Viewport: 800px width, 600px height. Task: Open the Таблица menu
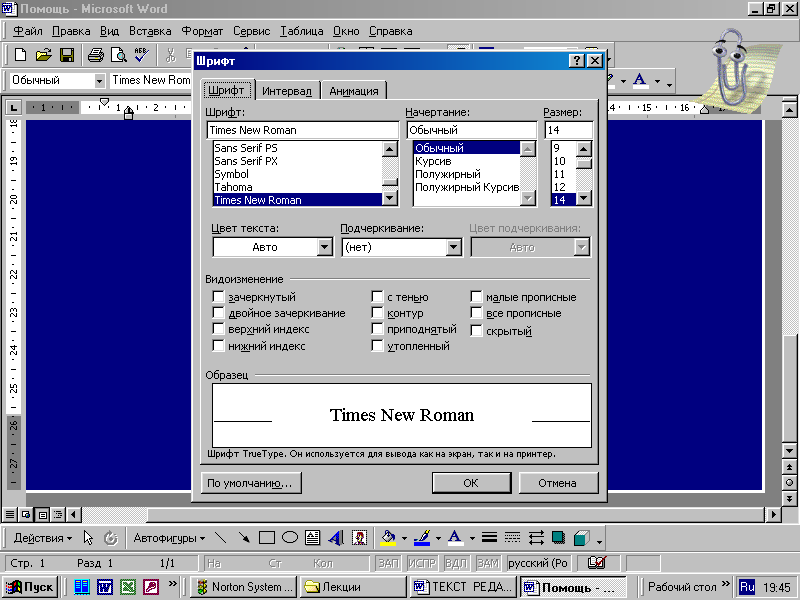click(x=301, y=31)
